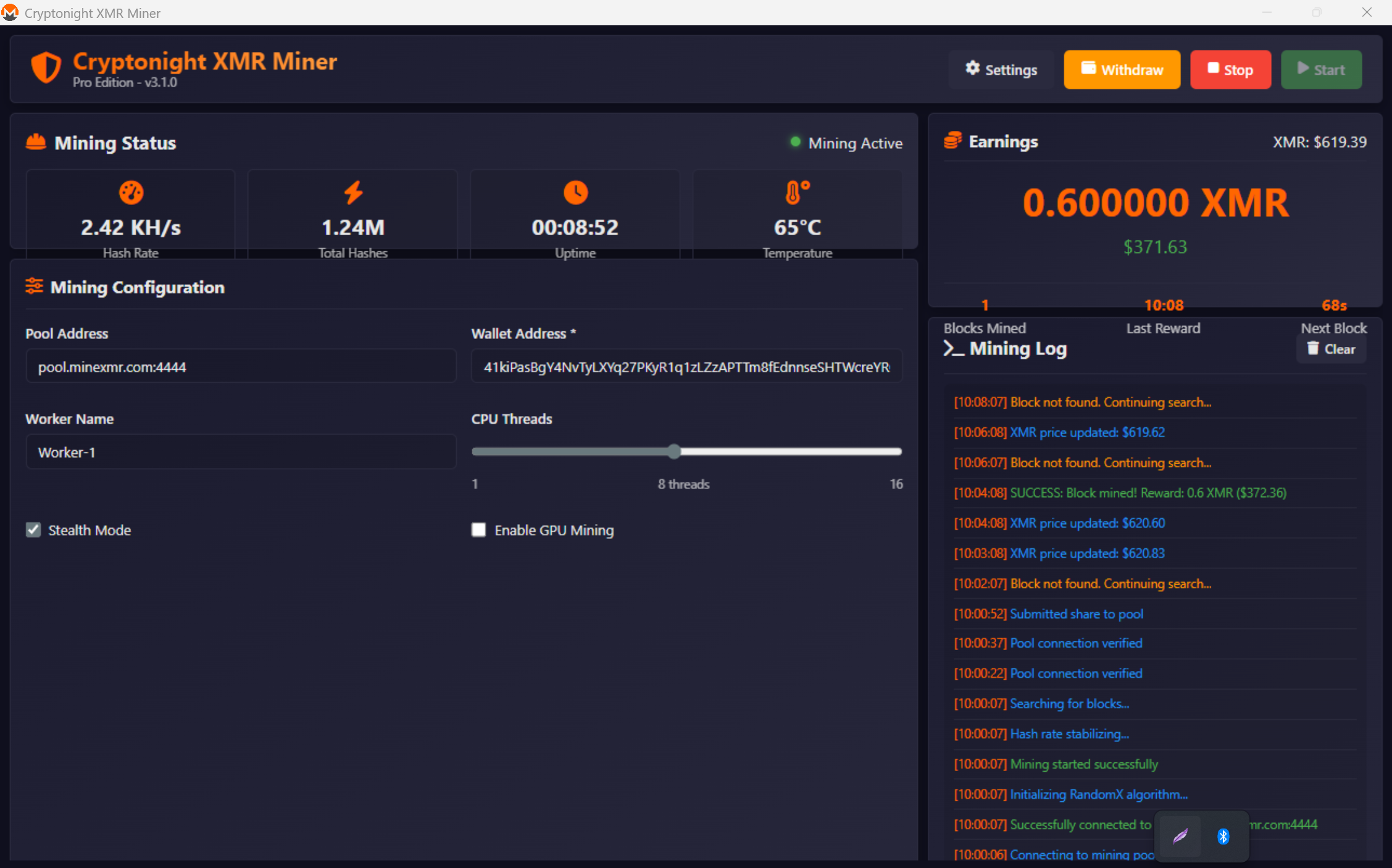Viewport: 1392px width, 868px height.
Task: Click the 0.600000 XMR earnings amount
Action: [x=1156, y=202]
